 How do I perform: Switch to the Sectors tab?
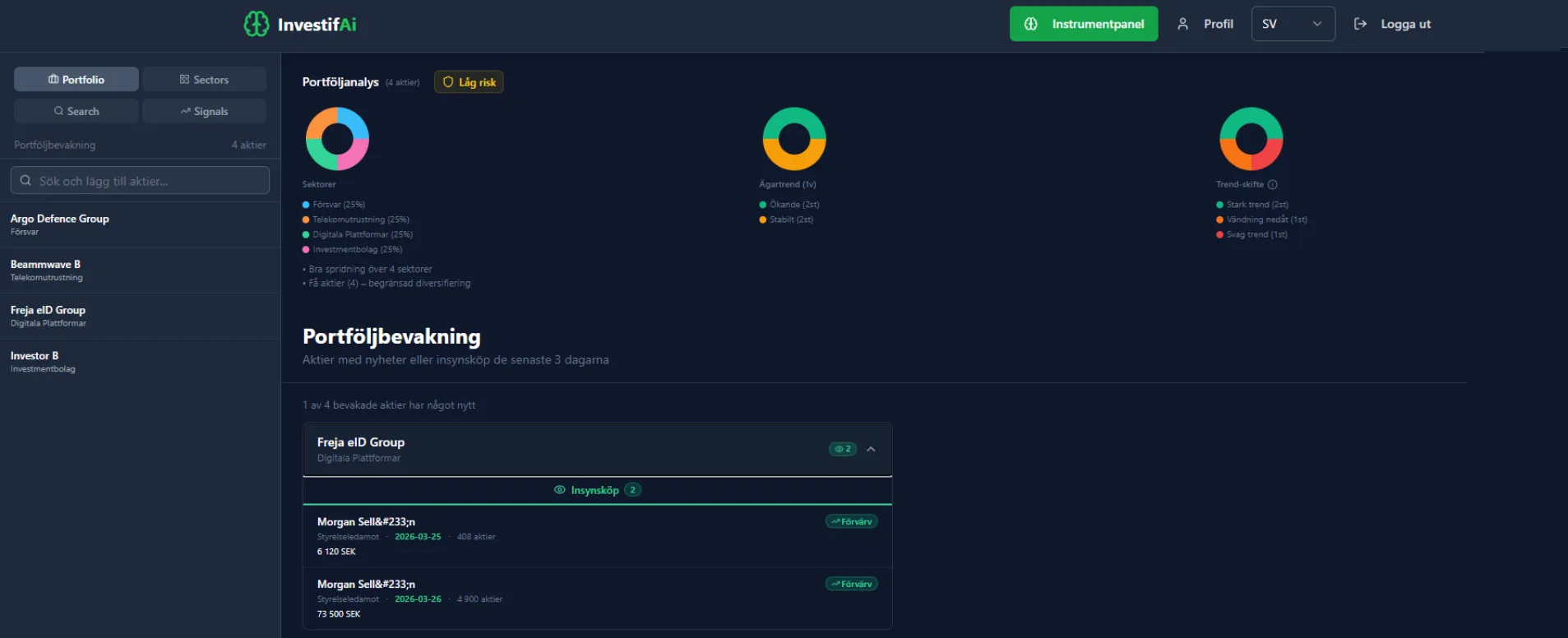[204, 79]
